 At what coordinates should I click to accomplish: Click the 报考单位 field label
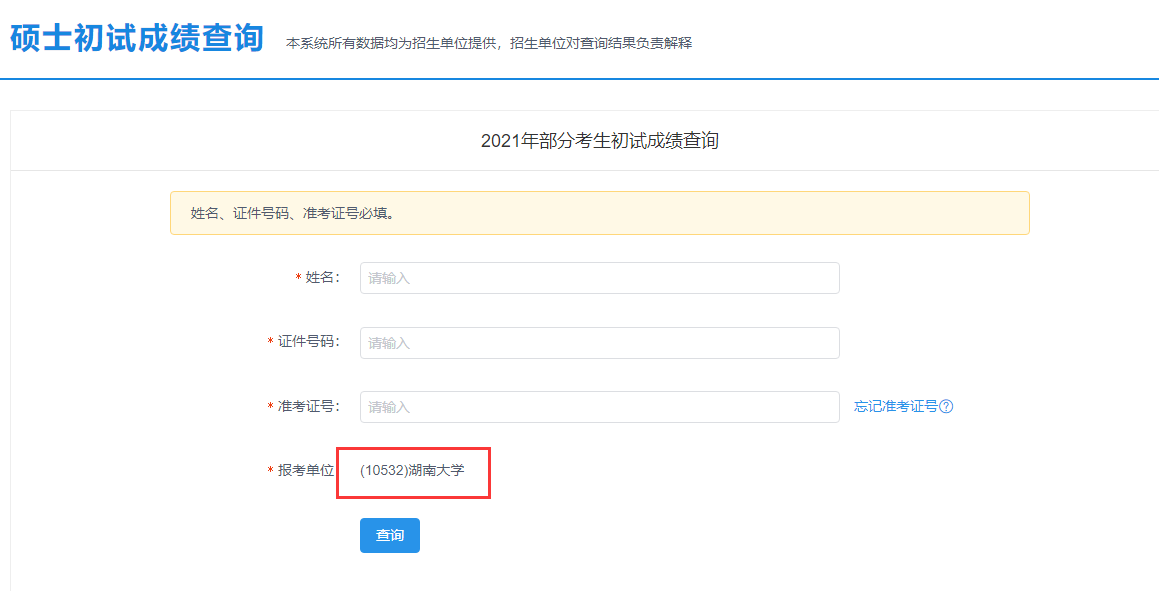coord(306,470)
